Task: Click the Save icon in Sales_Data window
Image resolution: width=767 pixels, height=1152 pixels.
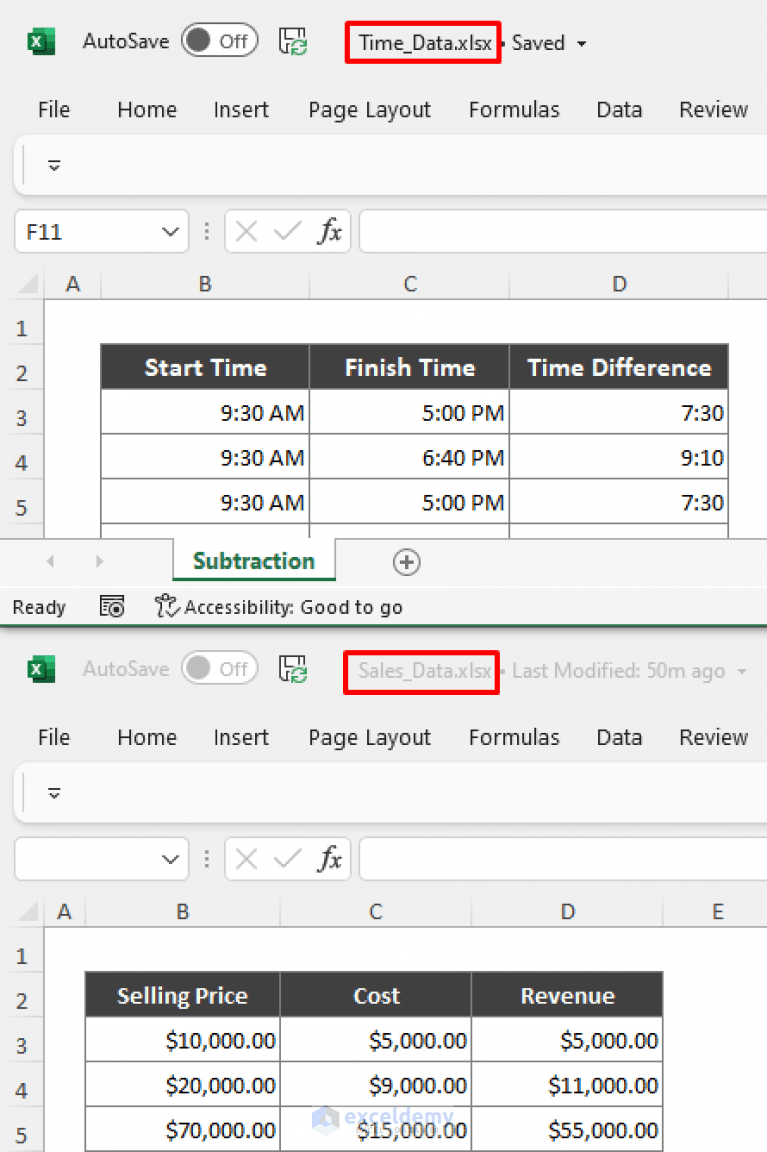Action: (x=293, y=668)
